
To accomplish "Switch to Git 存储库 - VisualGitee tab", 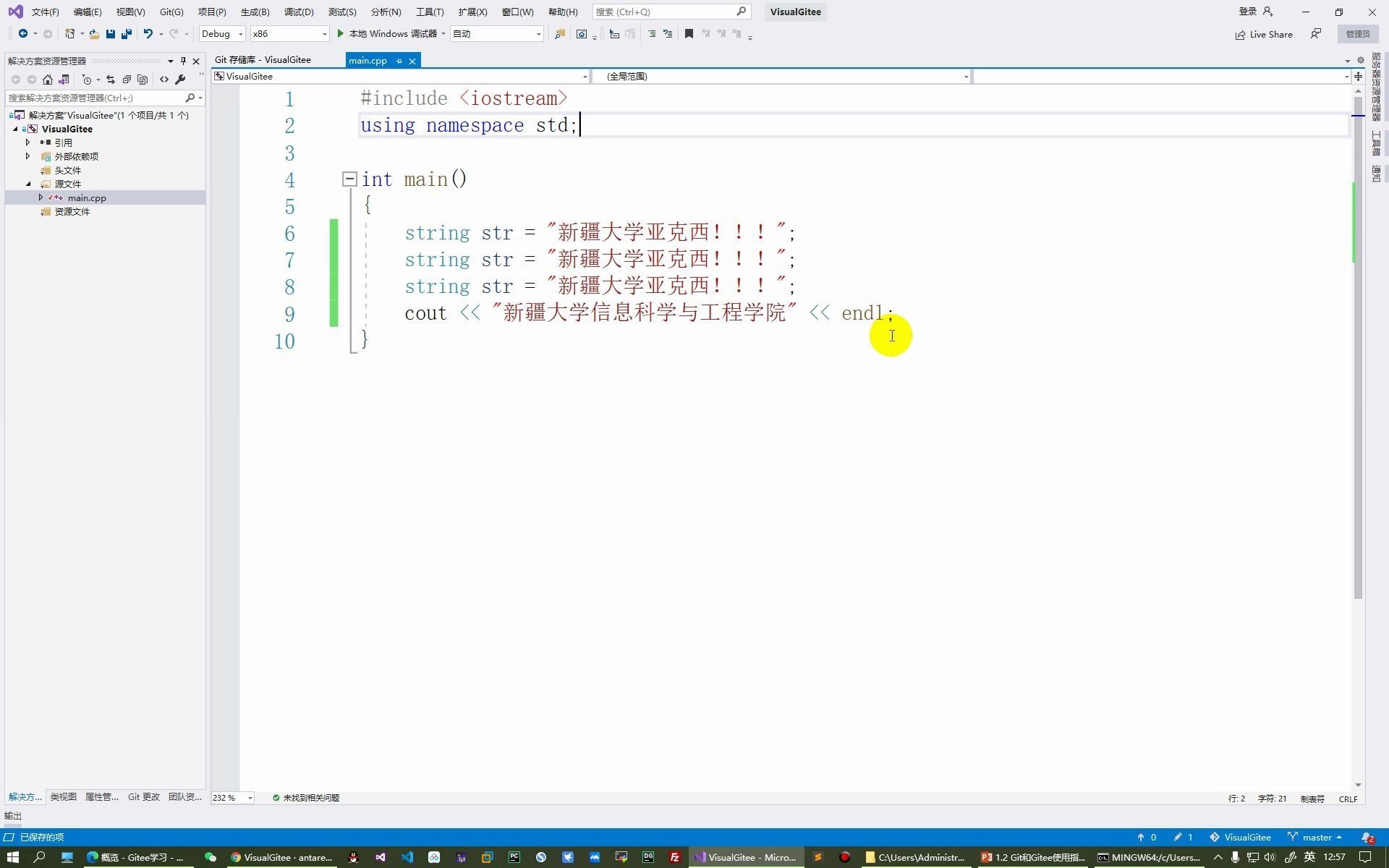I will (263, 60).
